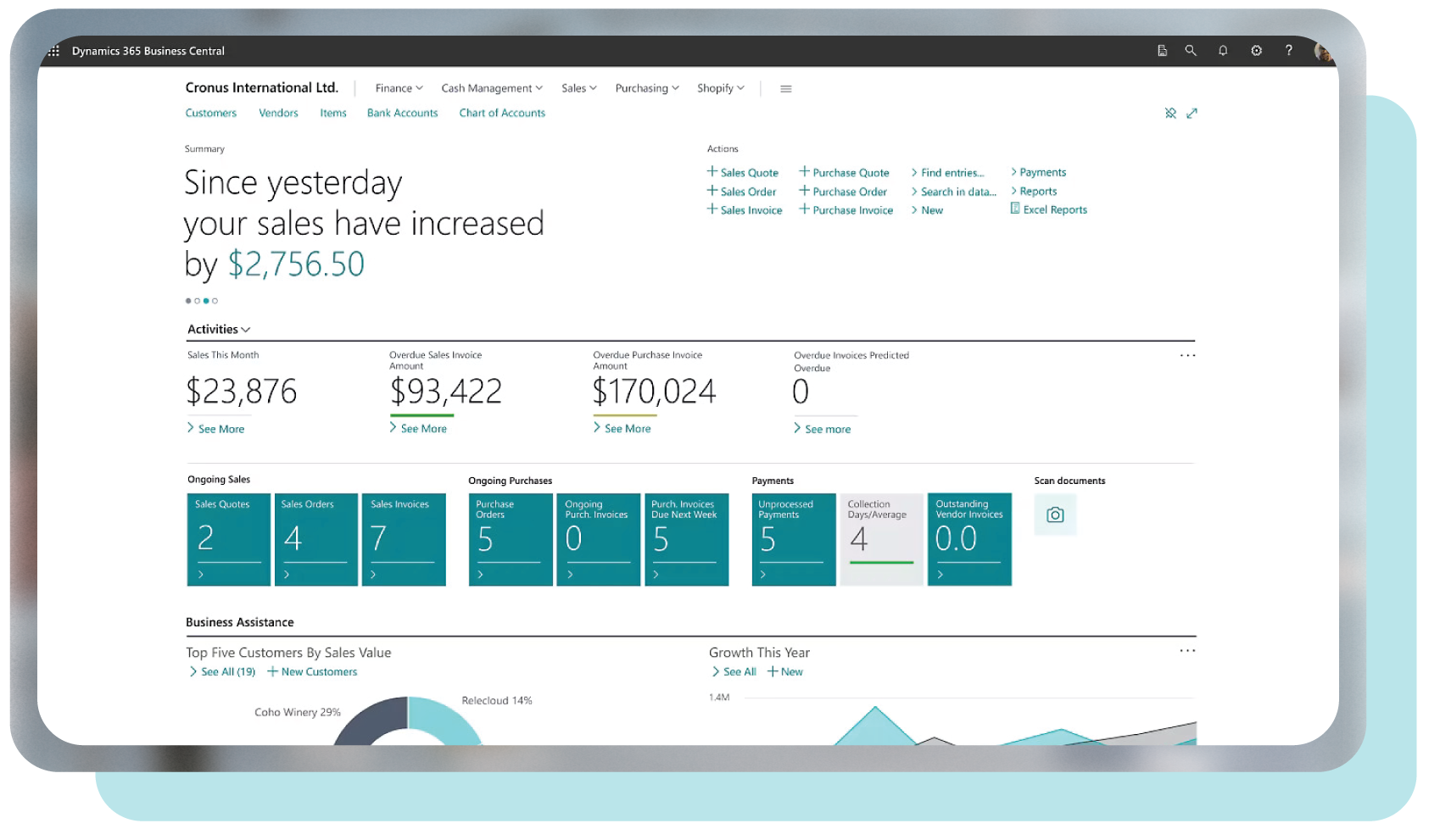
Task: Open the help question mark
Action: click(x=1288, y=51)
